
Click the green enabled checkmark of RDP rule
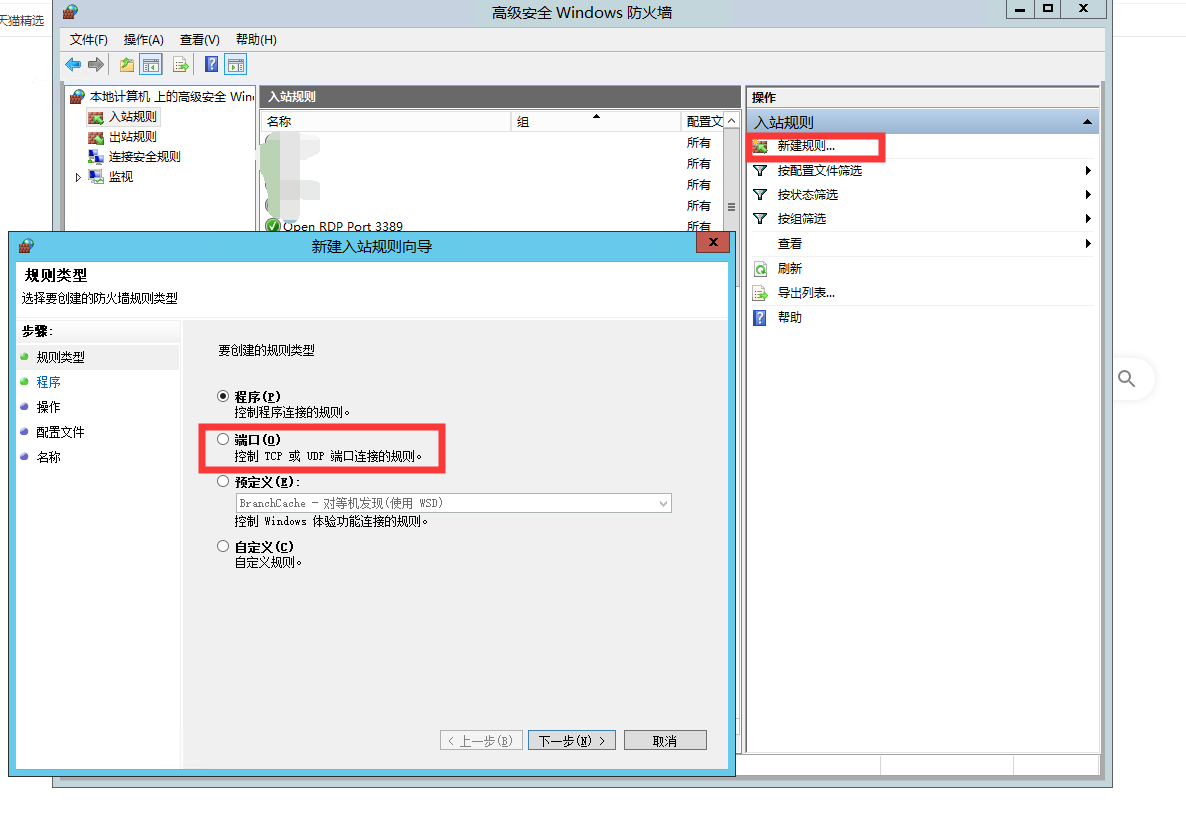[272, 225]
